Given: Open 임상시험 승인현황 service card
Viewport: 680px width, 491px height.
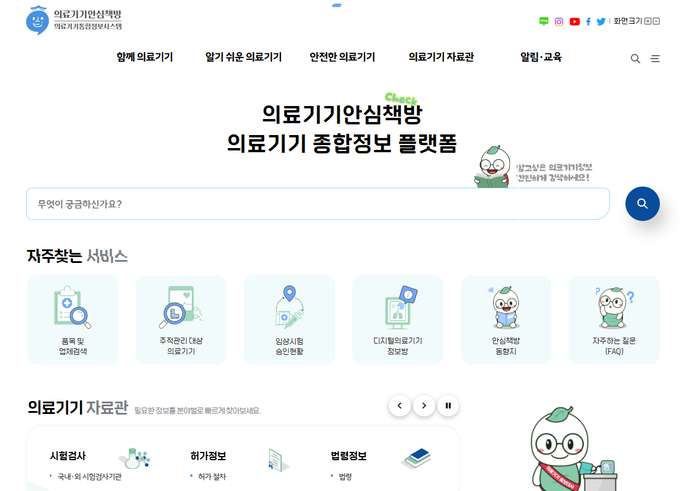Looking at the screenshot, I should pos(289,320).
